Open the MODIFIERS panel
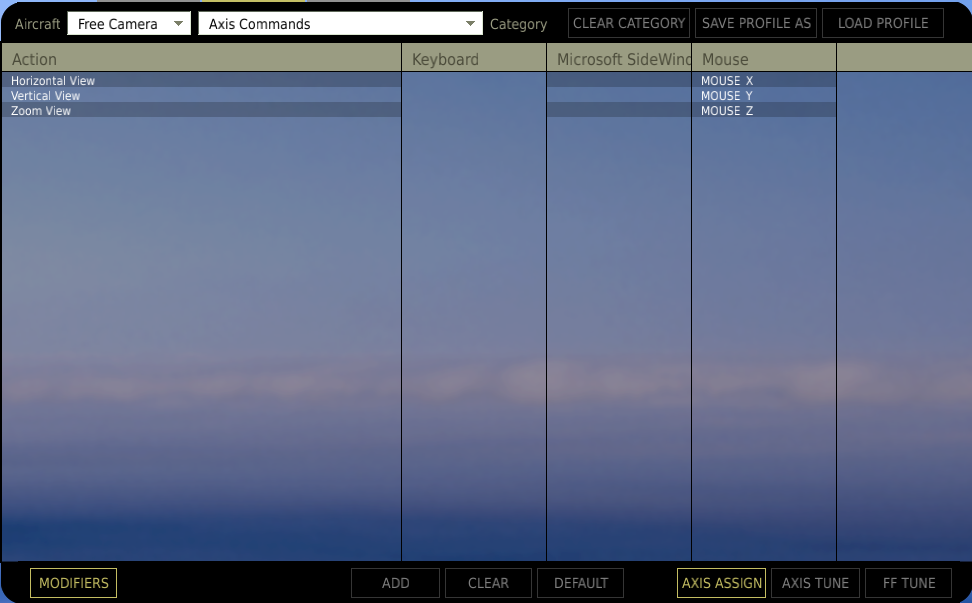 [73, 583]
